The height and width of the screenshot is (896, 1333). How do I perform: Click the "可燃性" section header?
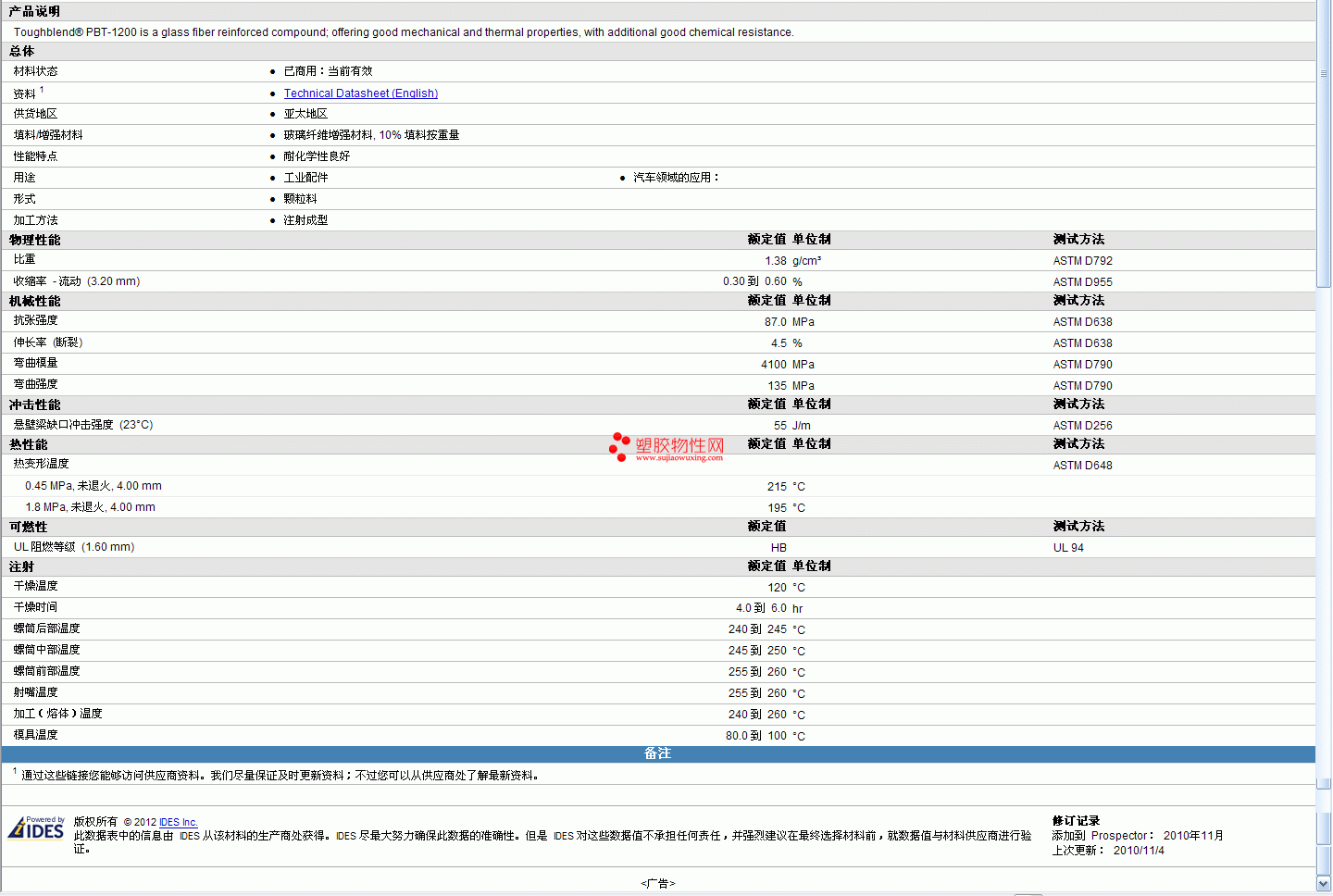pos(29,527)
